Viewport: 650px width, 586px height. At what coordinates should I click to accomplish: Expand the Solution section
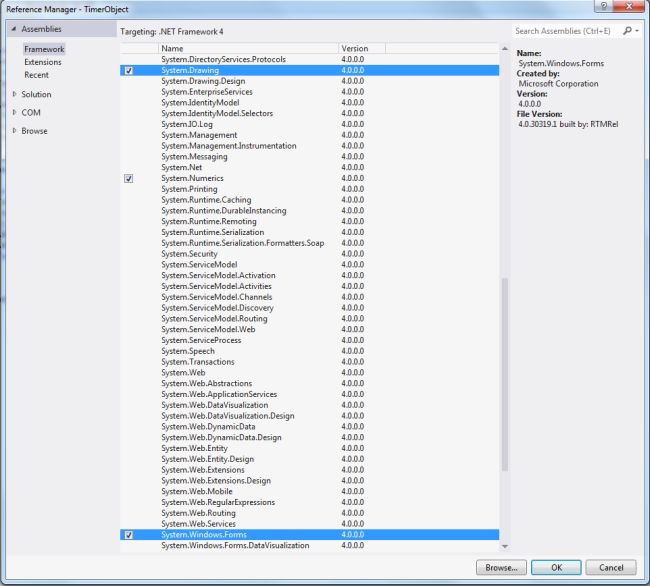[x=15, y=94]
